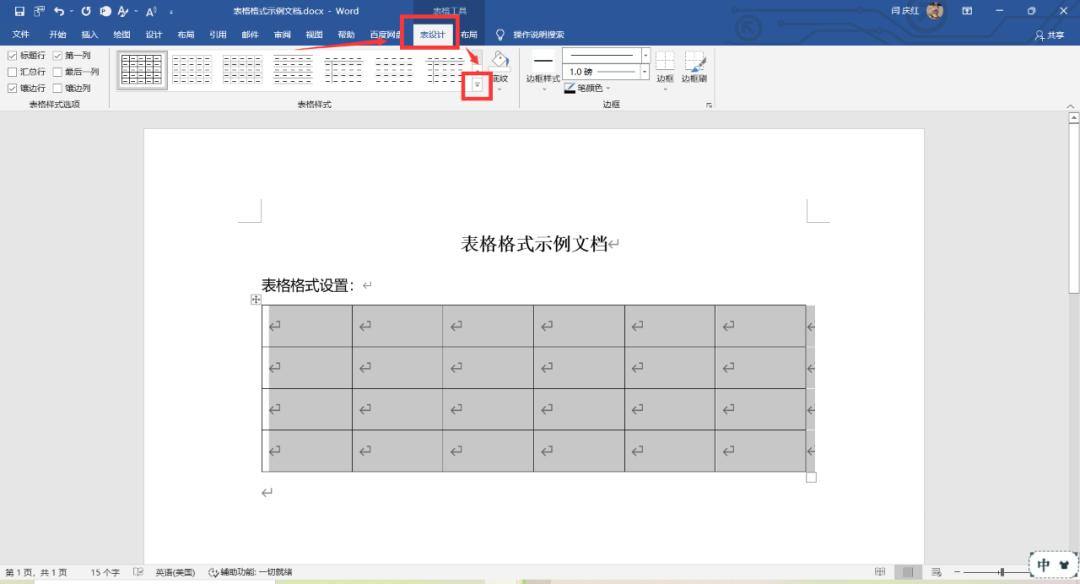The height and width of the screenshot is (584, 1080).
Task: Open the 底纹 shading dropdown arrow
Action: pyautogui.click(x=501, y=89)
